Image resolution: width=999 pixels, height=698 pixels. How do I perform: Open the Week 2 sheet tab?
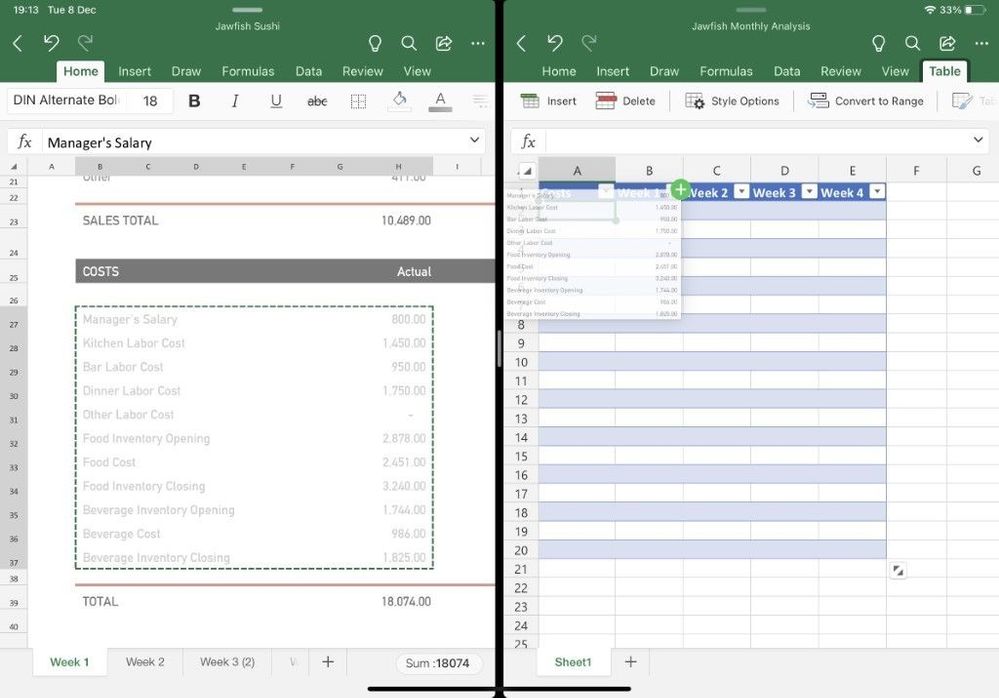145,662
